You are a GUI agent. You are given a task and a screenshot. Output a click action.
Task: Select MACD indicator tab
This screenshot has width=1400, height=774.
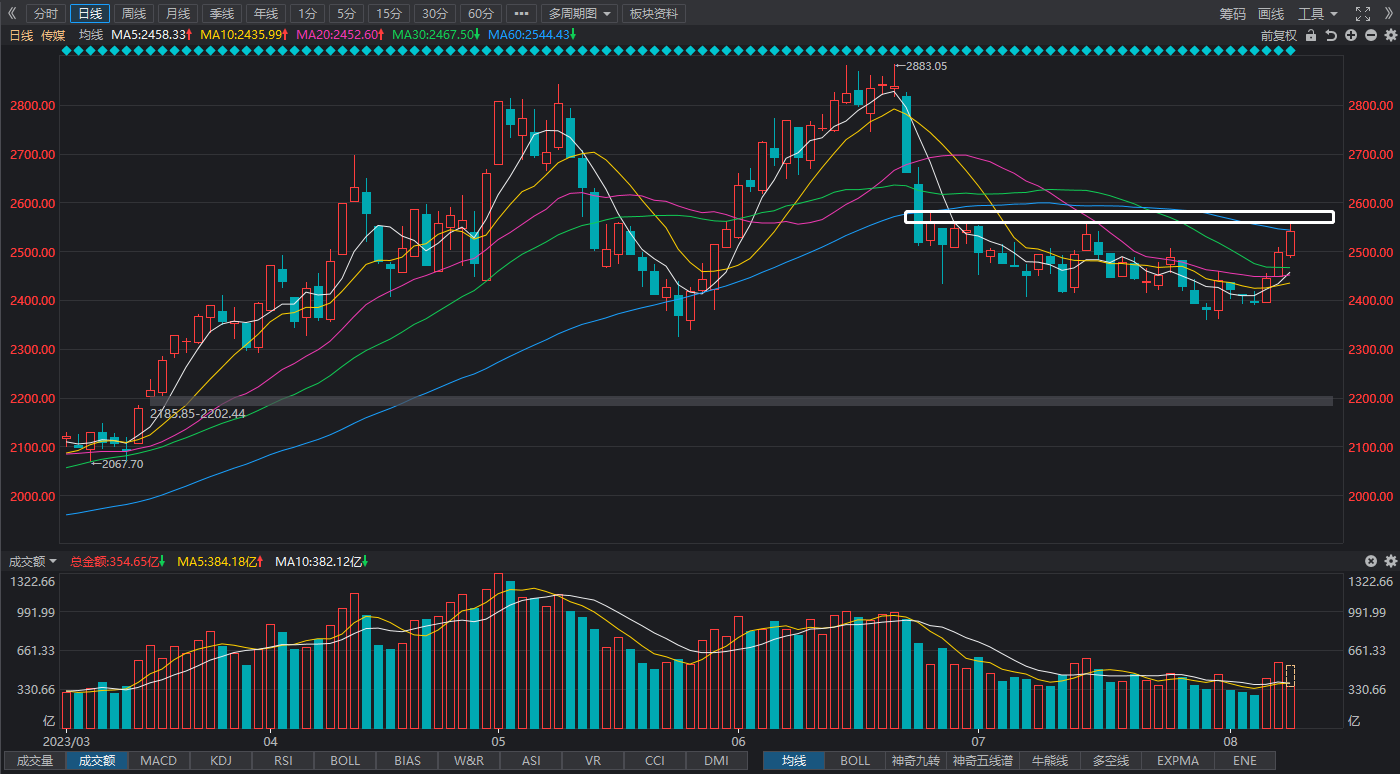click(159, 761)
